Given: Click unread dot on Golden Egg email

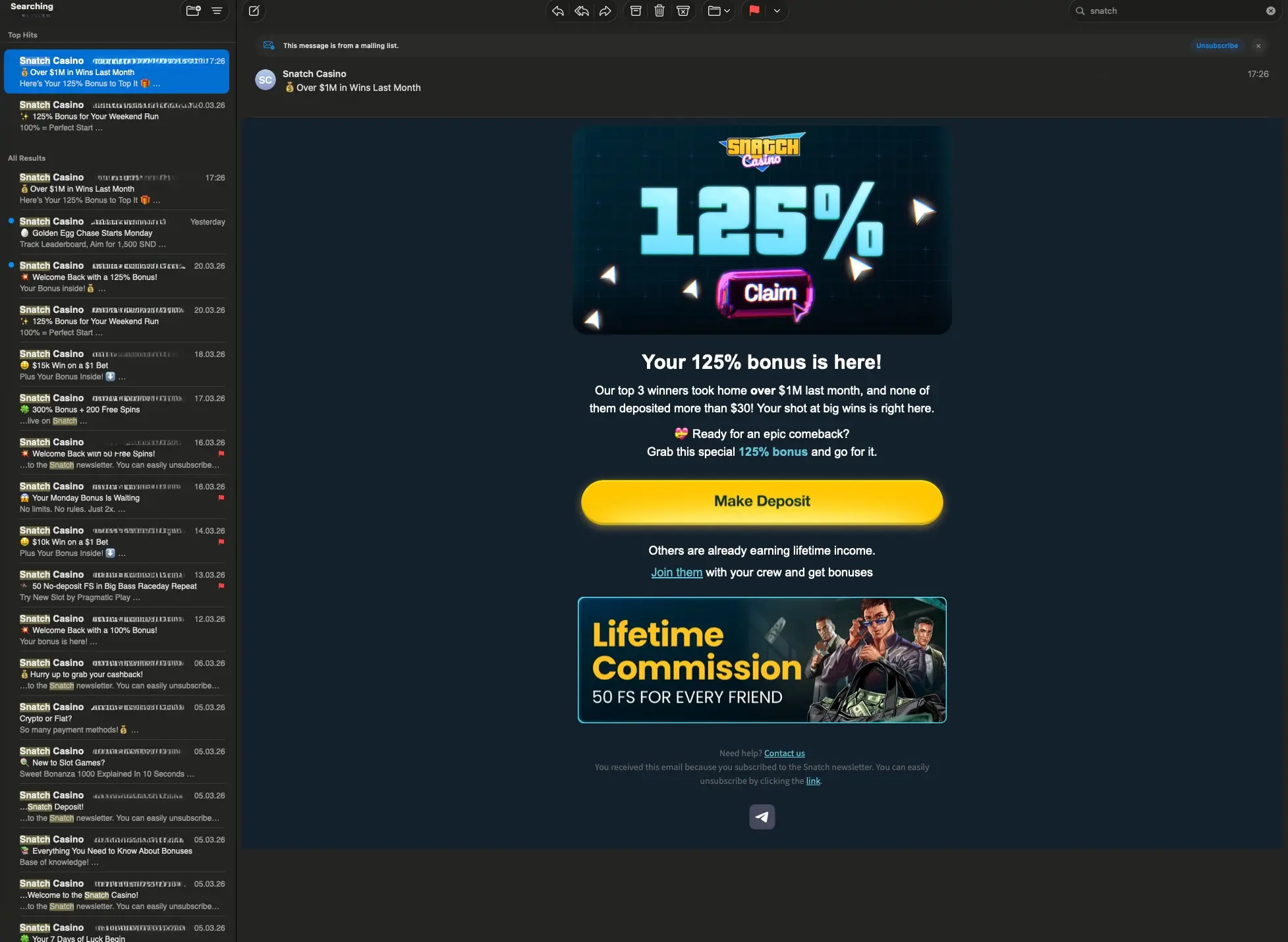Looking at the screenshot, I should point(11,221).
